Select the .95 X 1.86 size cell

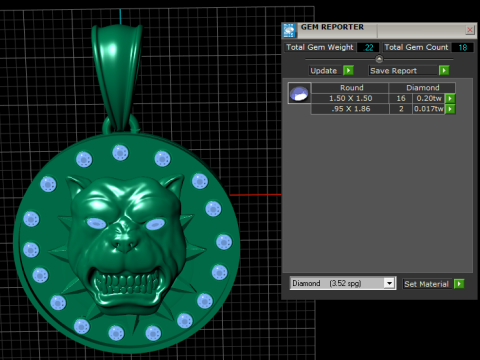350,109
